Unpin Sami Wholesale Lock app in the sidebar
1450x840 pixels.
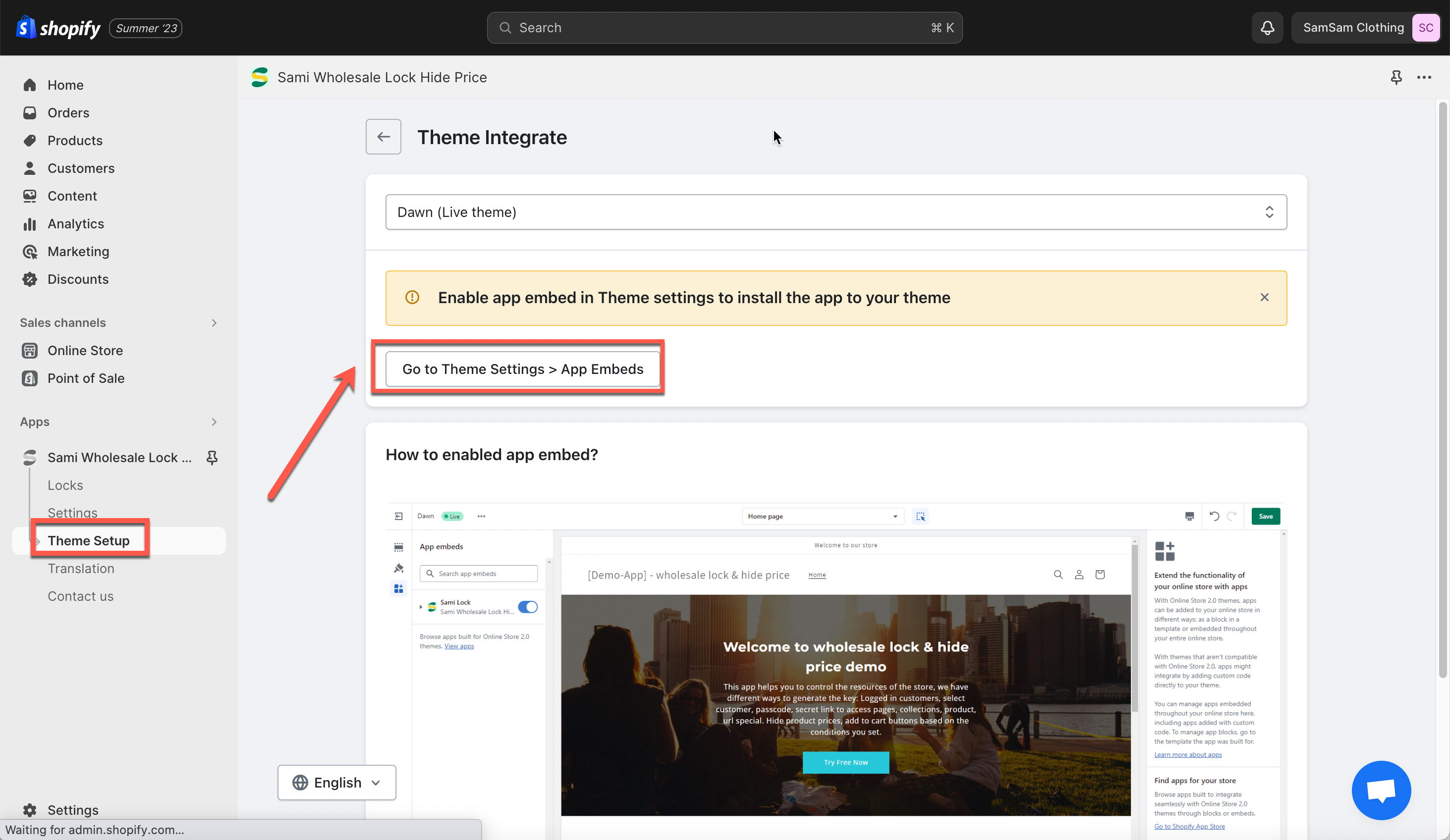[x=212, y=458]
